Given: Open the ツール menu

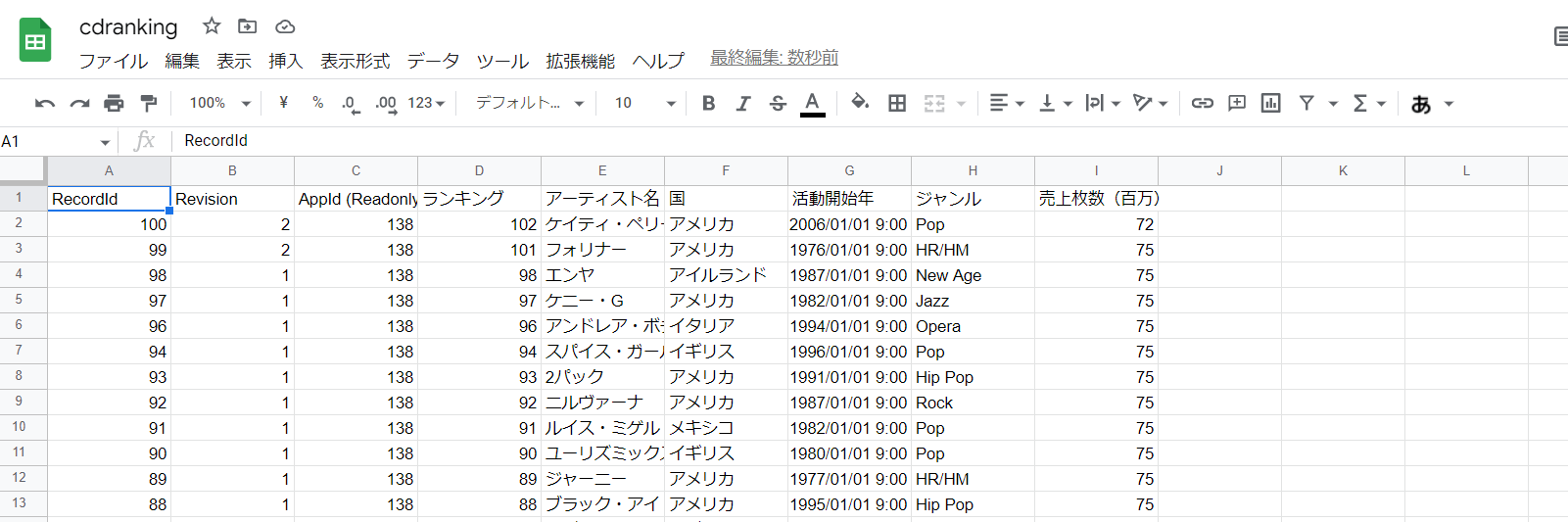Looking at the screenshot, I should [x=502, y=61].
